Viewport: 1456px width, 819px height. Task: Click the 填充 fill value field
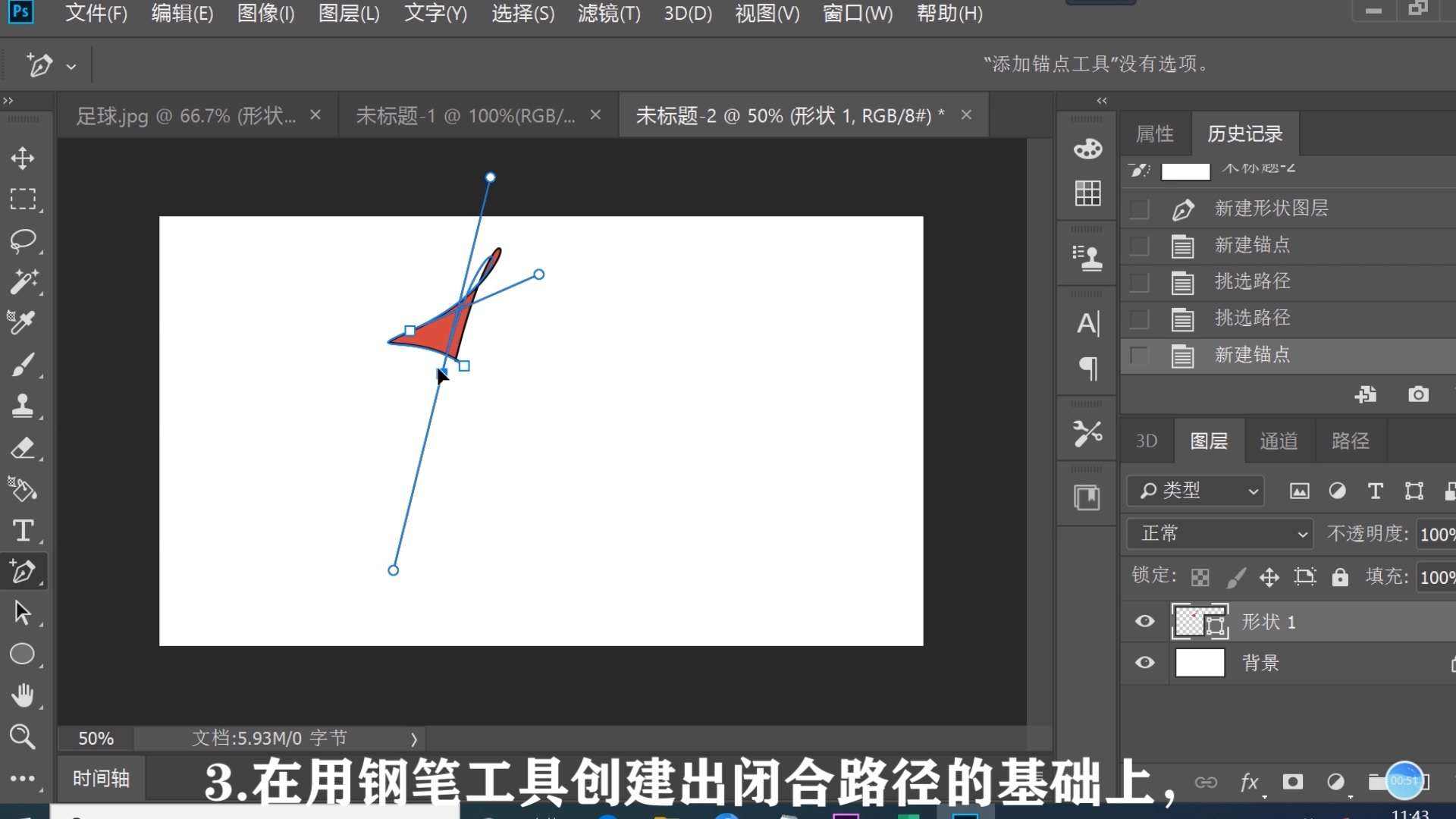pyautogui.click(x=1436, y=578)
